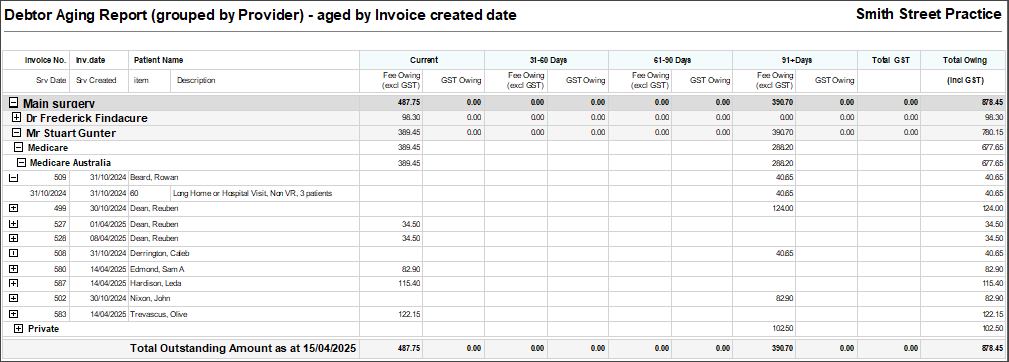Click the Total GST column header
This screenshot has height=362, width=1009.
pos(891,60)
